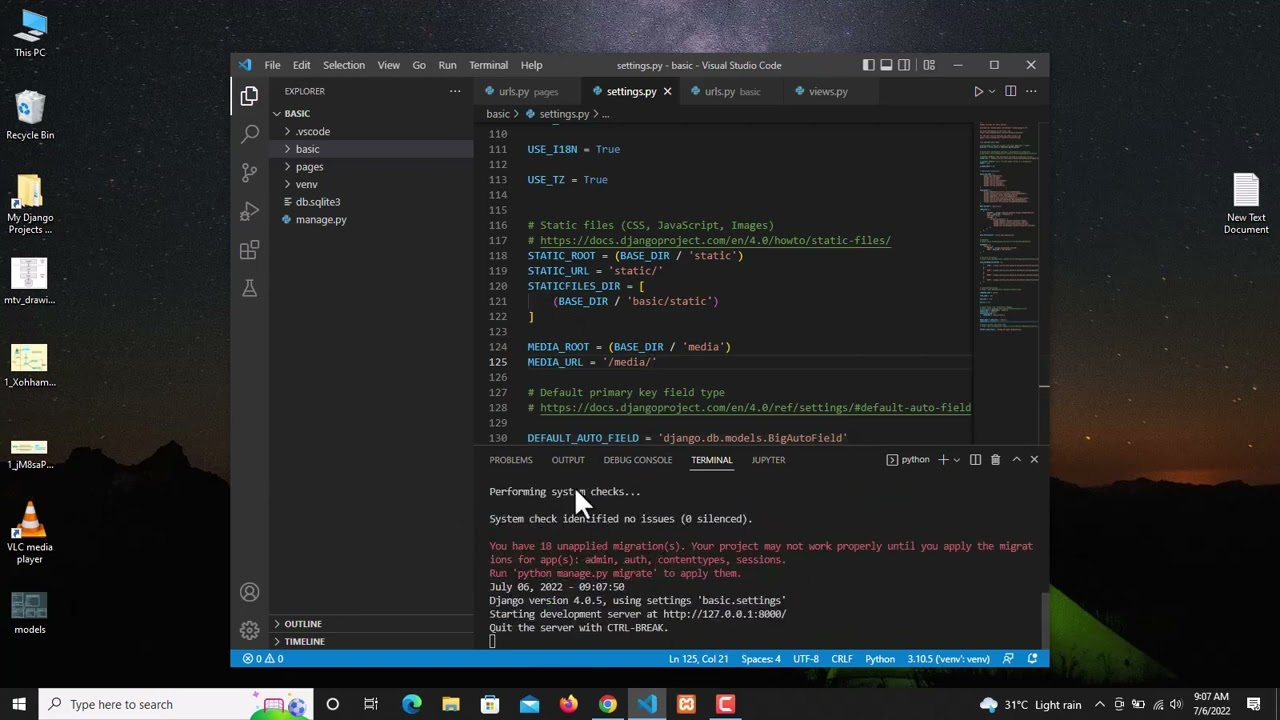Screen dimensions: 1280x720
Task: Expand the venv folder
Action: [371, 184]
